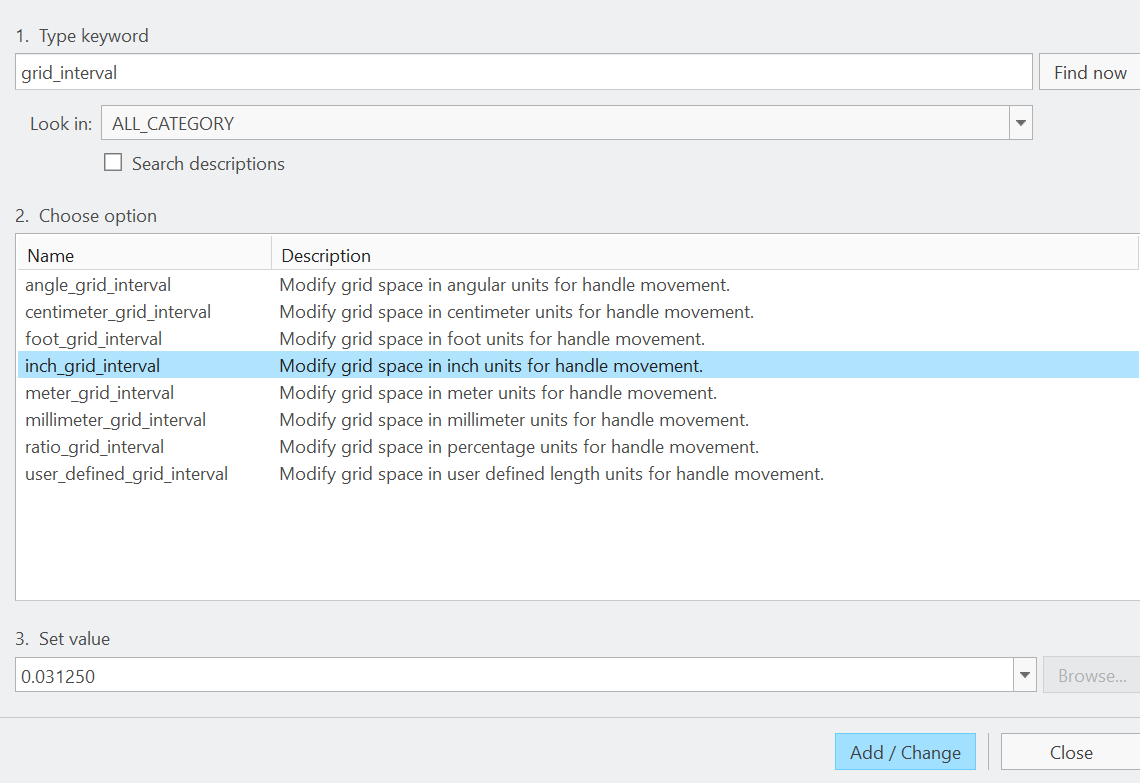Select the millimeter_grid_interval option
1140x783 pixels.
pos(114,419)
